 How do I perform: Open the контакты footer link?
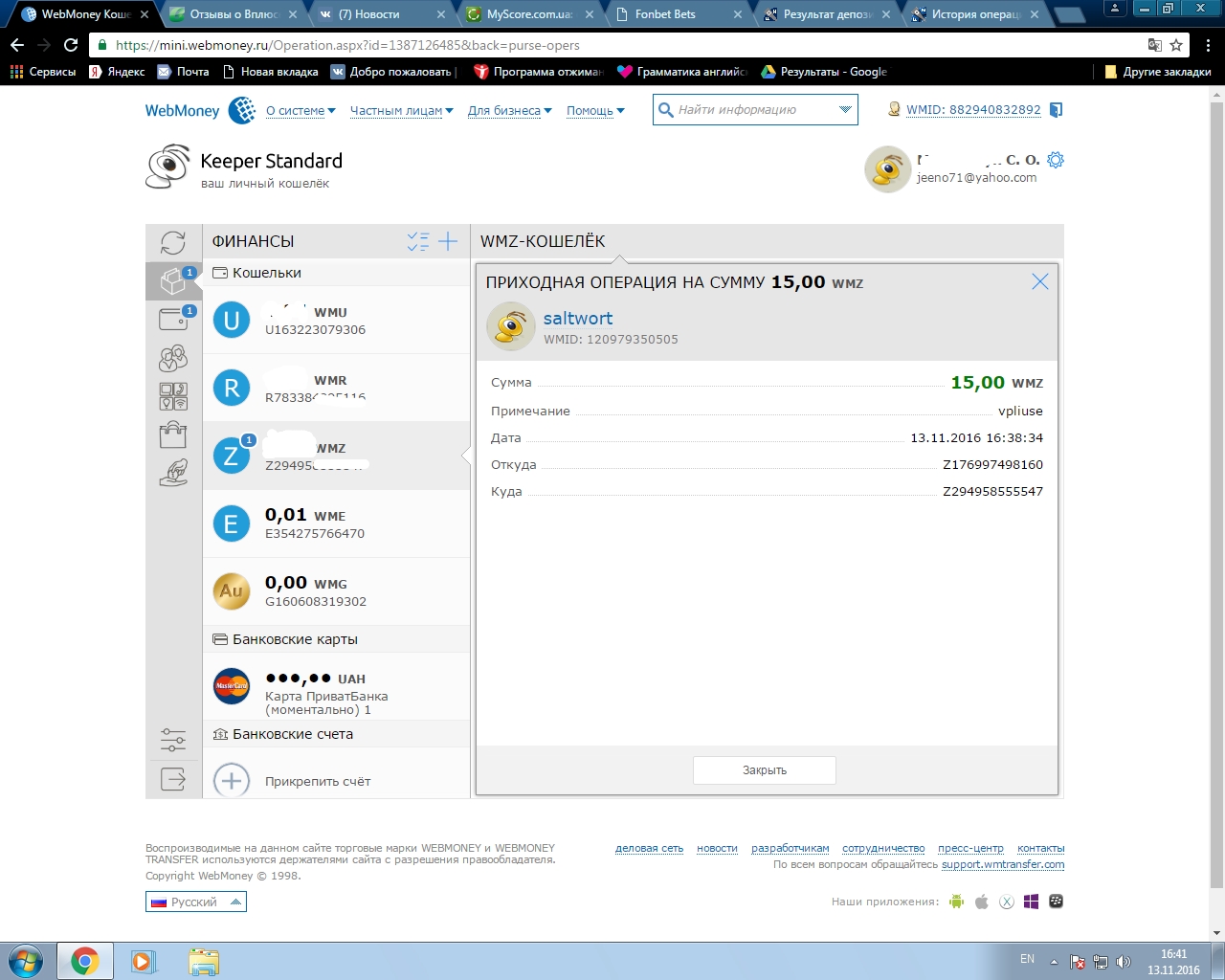1040,849
